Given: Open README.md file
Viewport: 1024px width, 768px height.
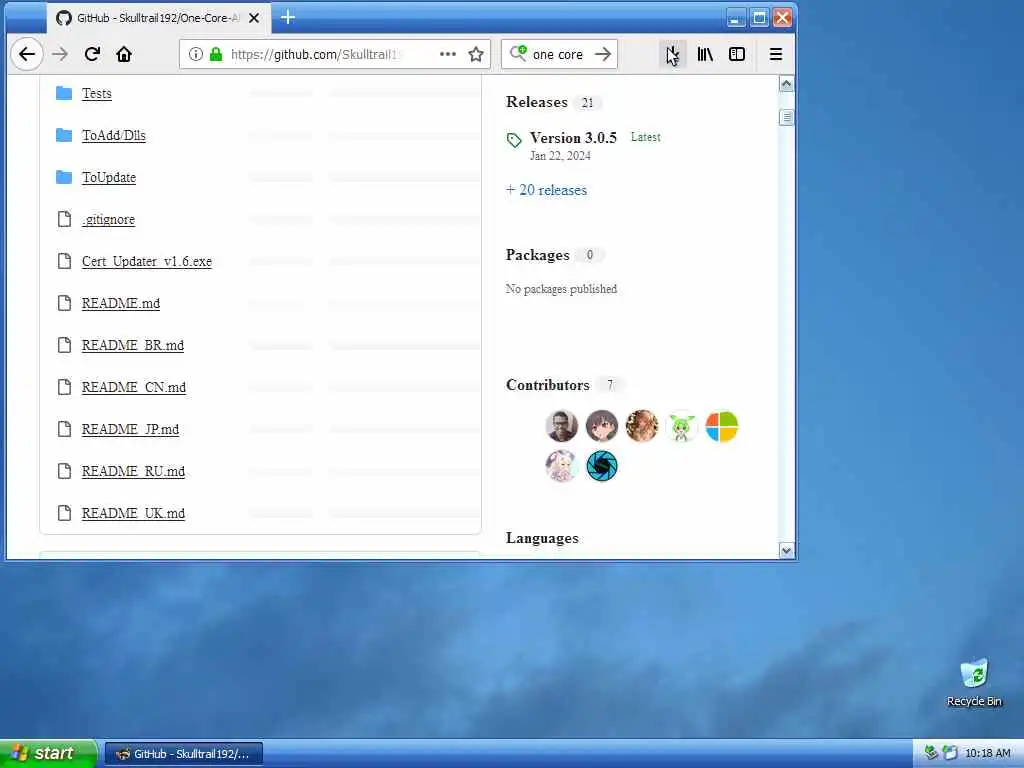Looking at the screenshot, I should coord(121,303).
